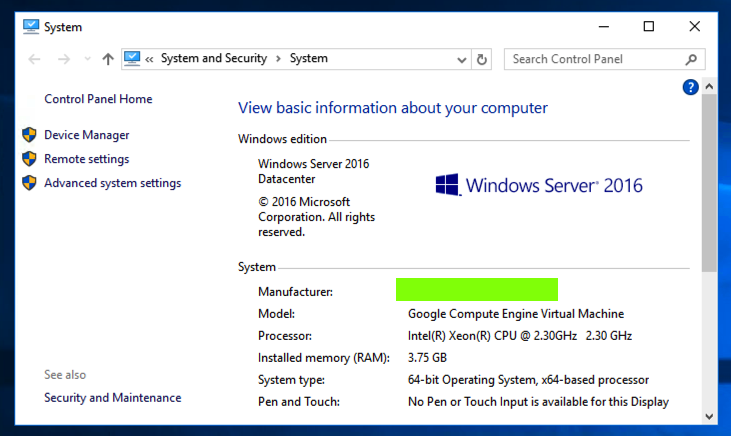Expand the double-chevron at the breadcrumb start
This screenshot has height=436, width=731.
coord(150,59)
